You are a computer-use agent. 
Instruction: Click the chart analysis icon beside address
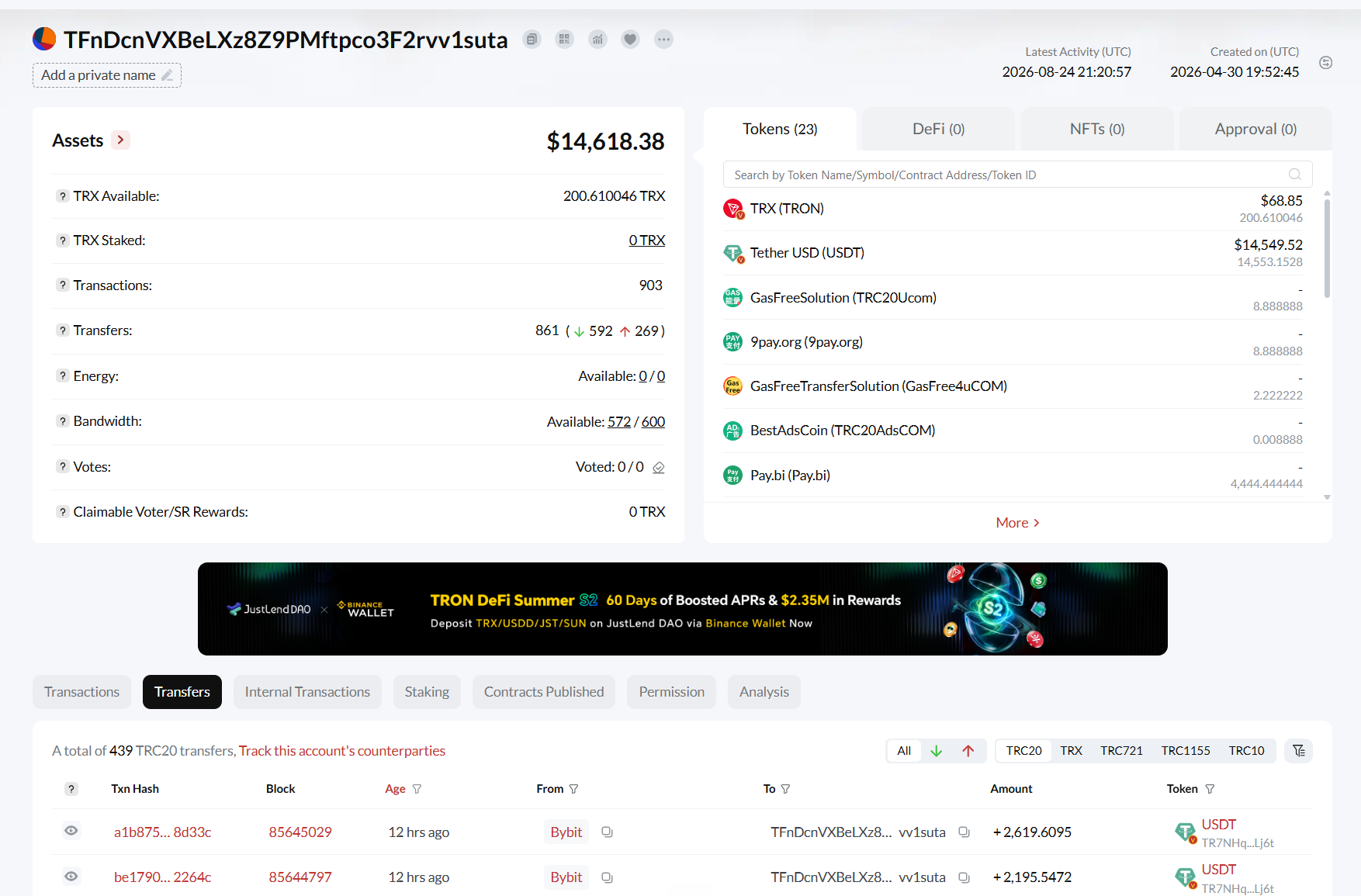(597, 40)
